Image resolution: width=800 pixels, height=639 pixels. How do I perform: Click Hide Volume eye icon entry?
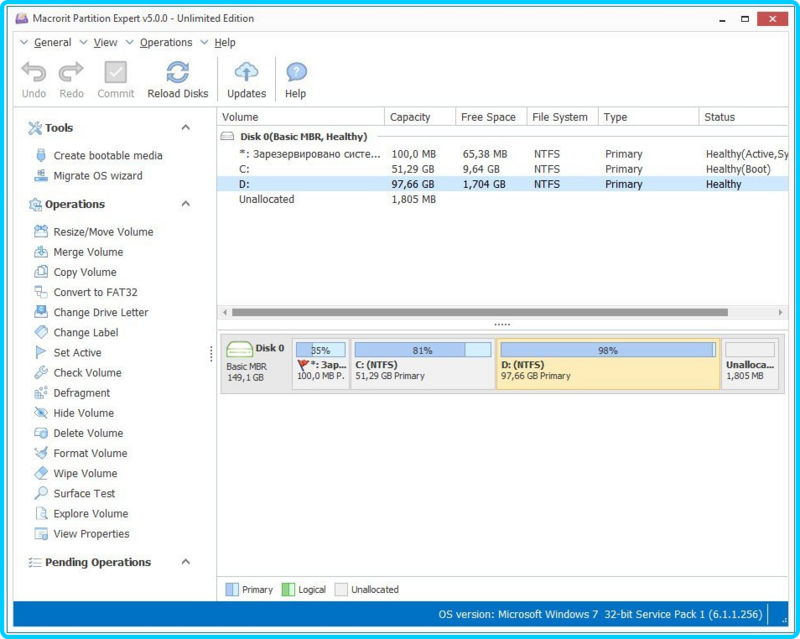[84, 413]
